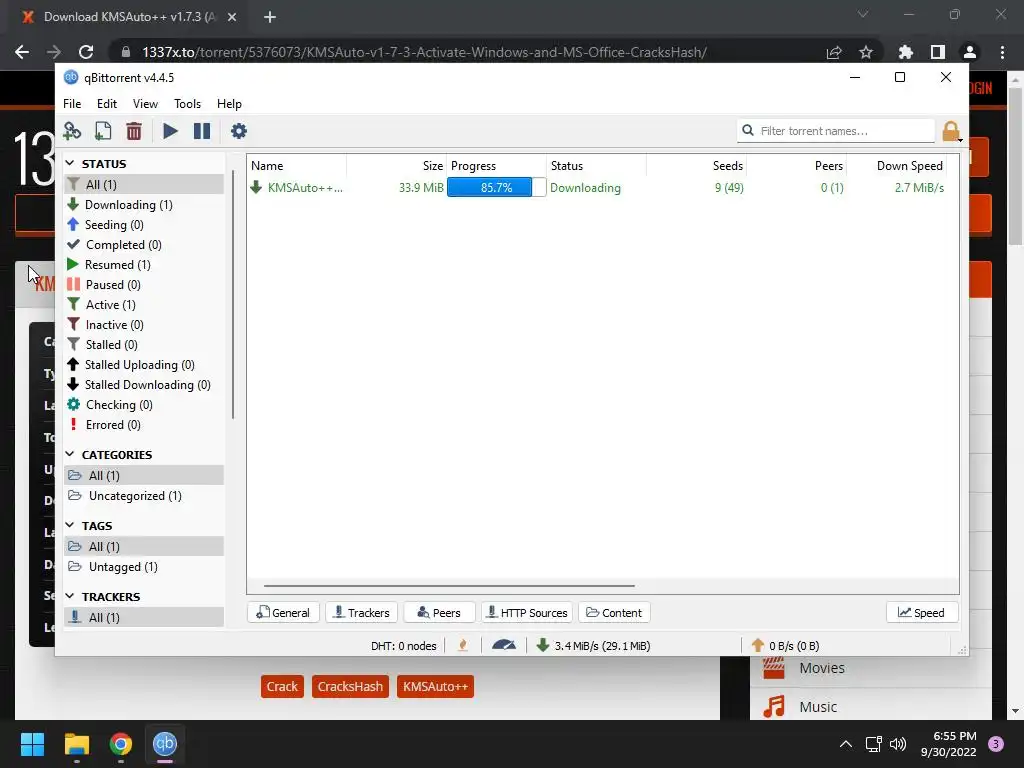Open Chrome extensions puzzle icon
This screenshot has width=1024, height=768.
point(906,52)
